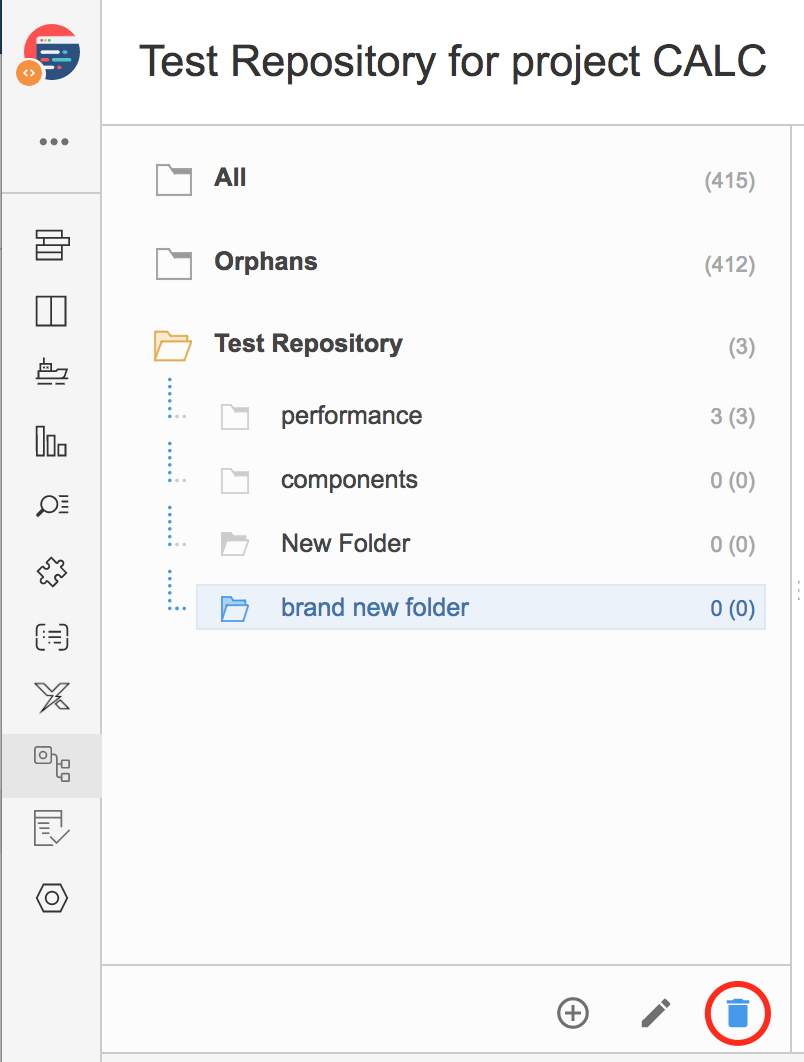Open the backlog icon in sidebar
Screen dimensions: 804x1062
[x=52, y=245]
